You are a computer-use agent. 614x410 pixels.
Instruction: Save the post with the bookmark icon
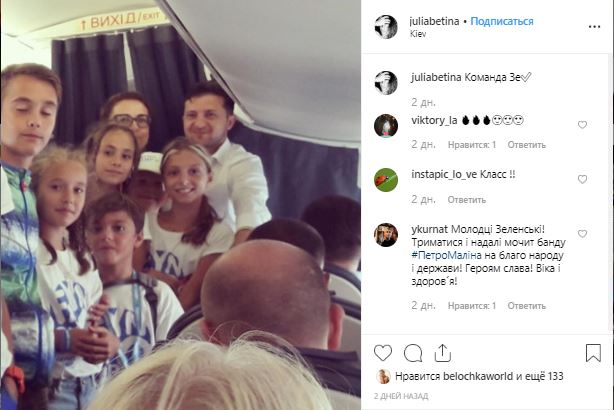(593, 353)
